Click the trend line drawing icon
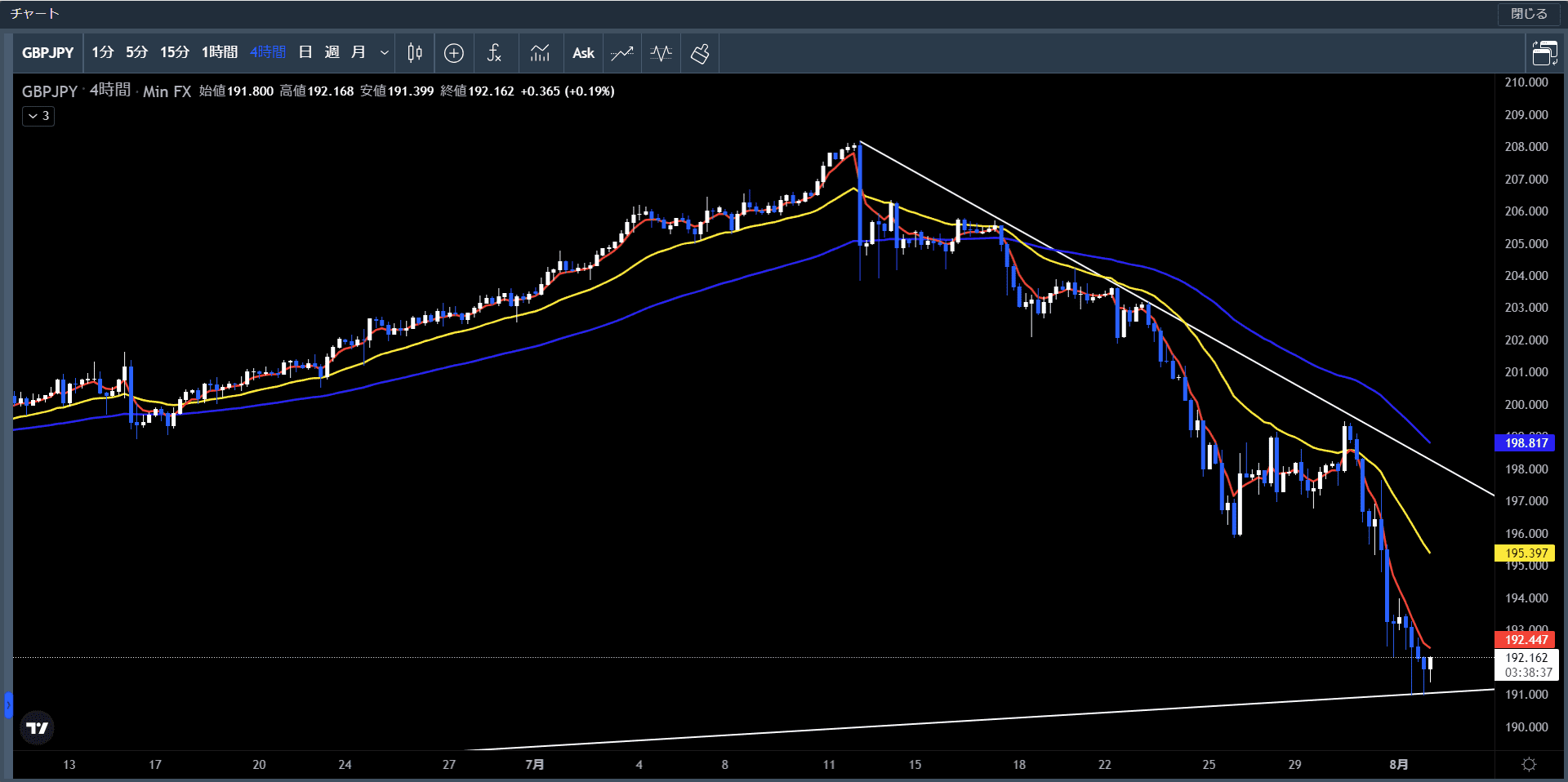 pos(622,53)
